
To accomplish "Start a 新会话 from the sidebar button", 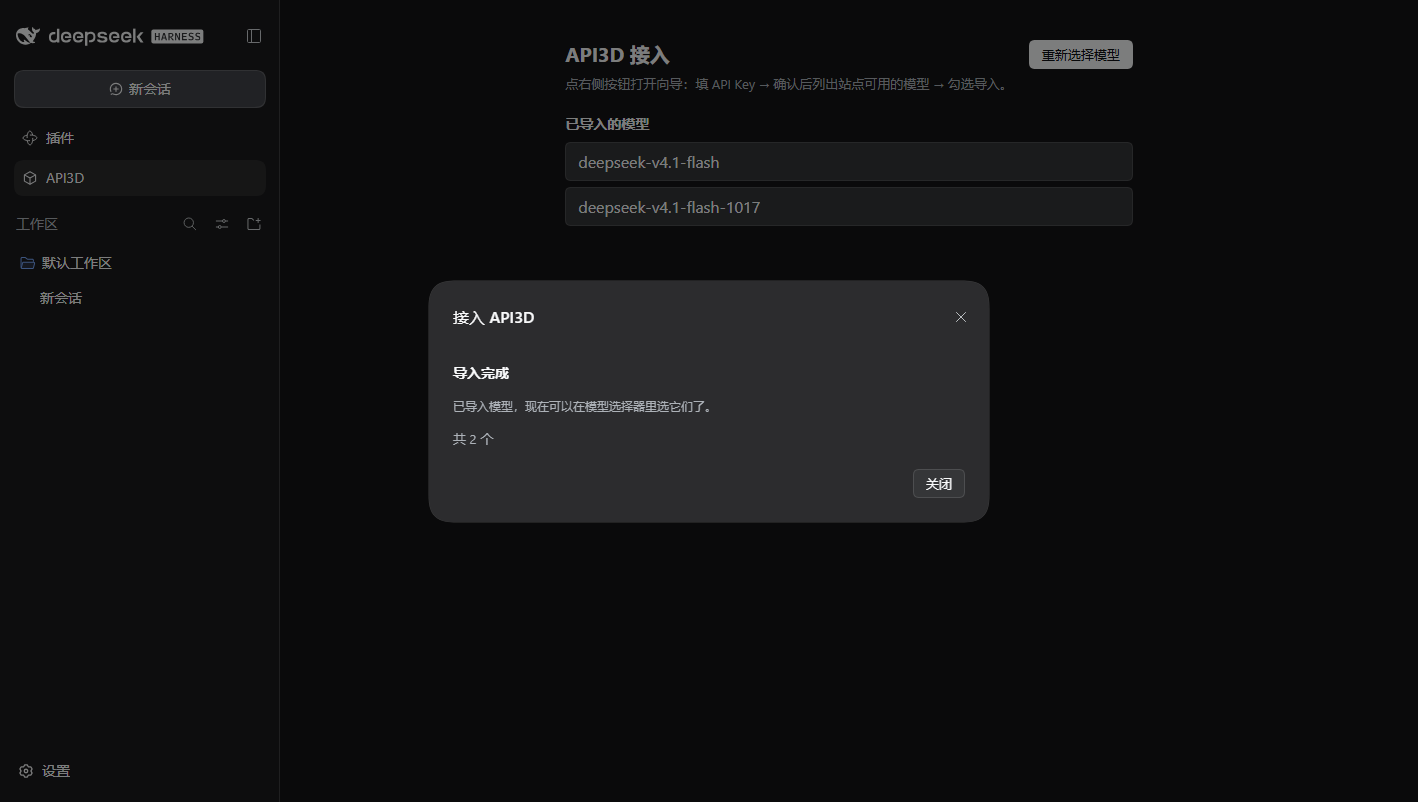I will (140, 89).
